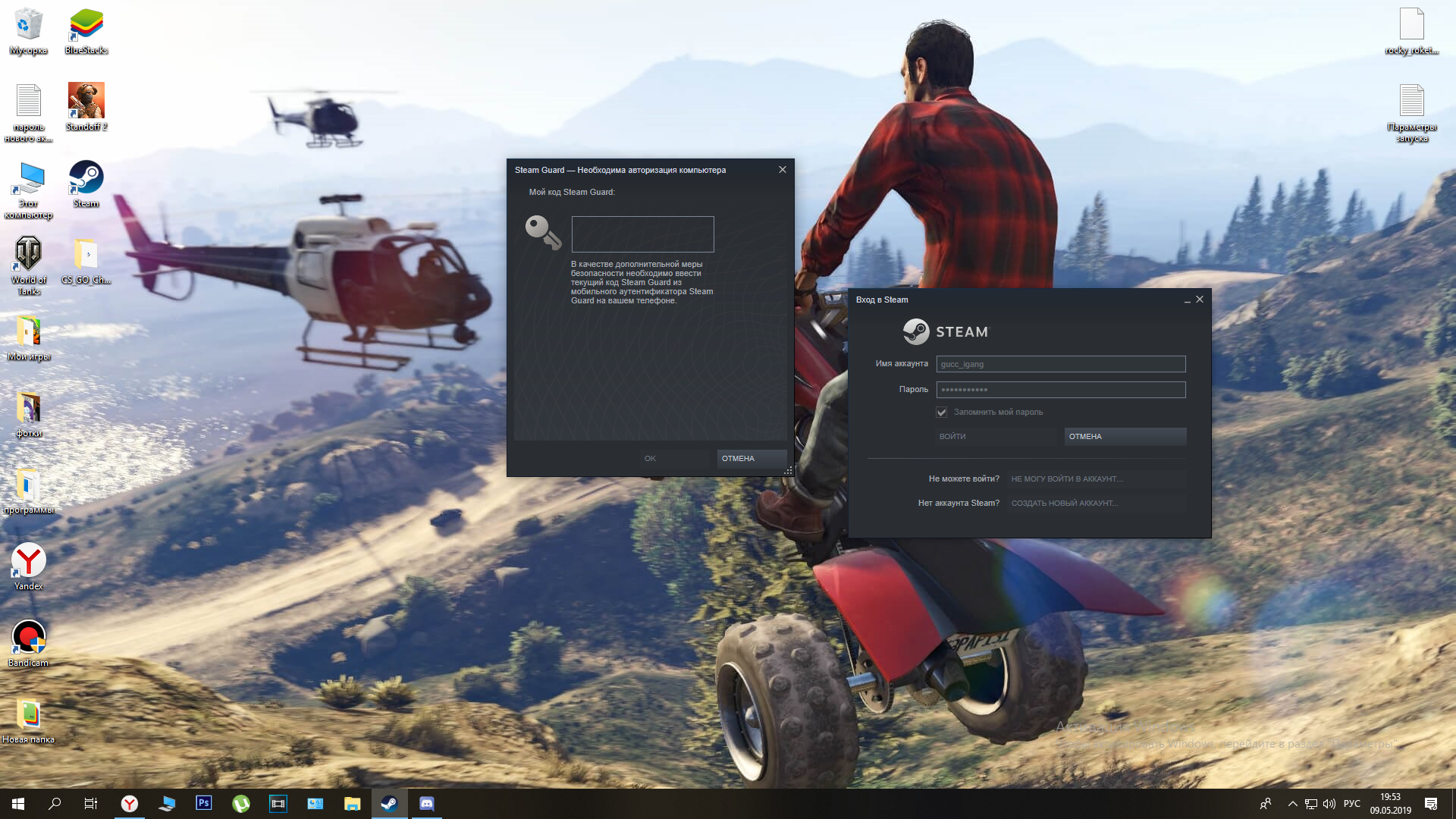Click password field in Steam login
Viewport: 1456px width, 819px height.
(x=1060, y=389)
